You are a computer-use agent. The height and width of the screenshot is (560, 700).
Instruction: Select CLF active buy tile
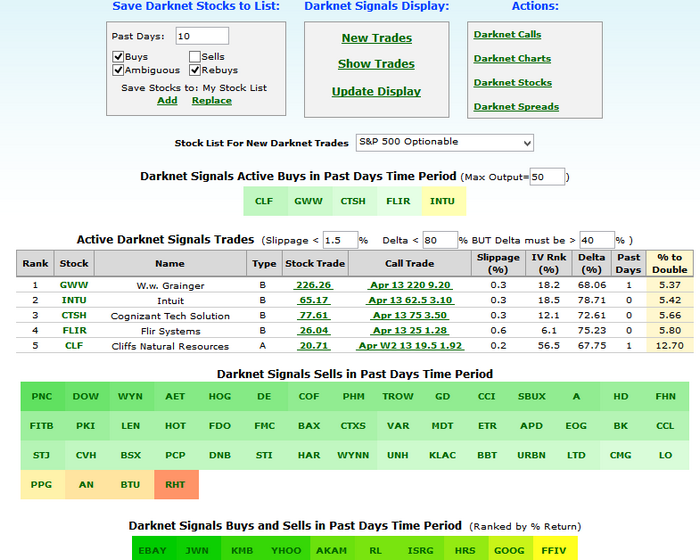266,201
